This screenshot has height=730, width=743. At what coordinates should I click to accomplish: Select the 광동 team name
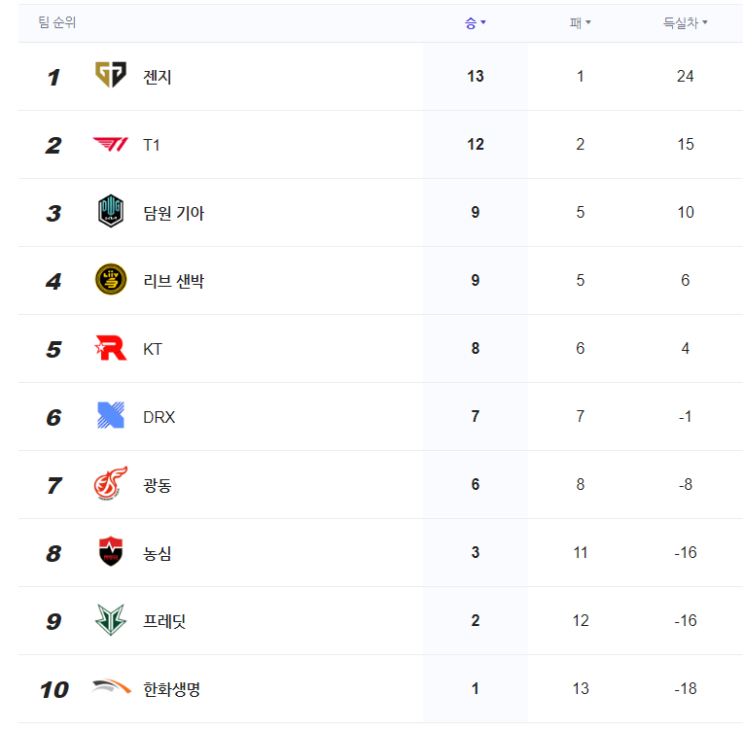coord(158,485)
